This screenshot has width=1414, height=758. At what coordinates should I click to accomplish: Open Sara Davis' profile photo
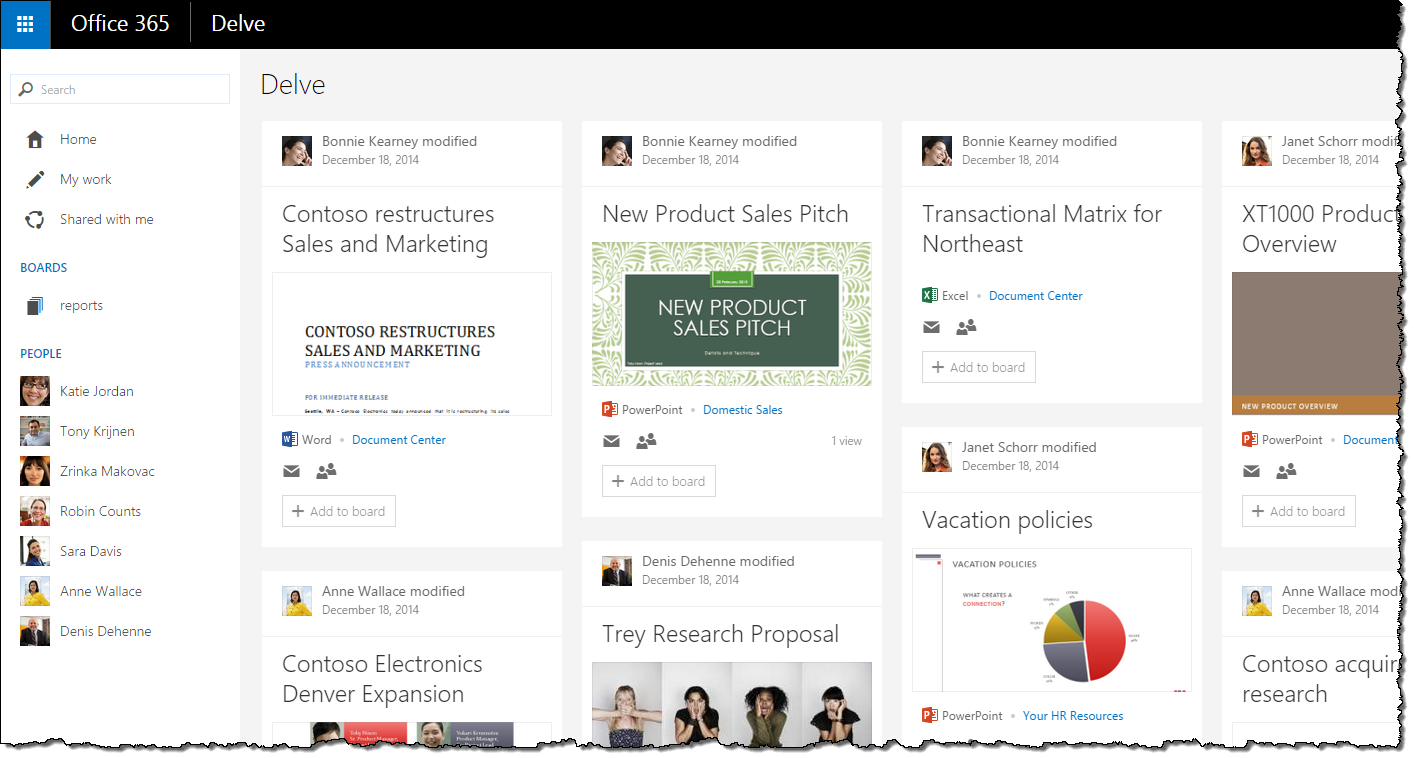tap(35, 551)
